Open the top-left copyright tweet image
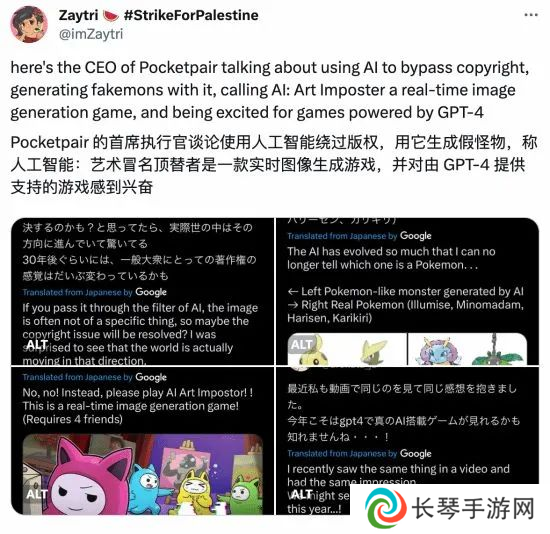The width and height of the screenshot is (550, 534). pos(142,291)
